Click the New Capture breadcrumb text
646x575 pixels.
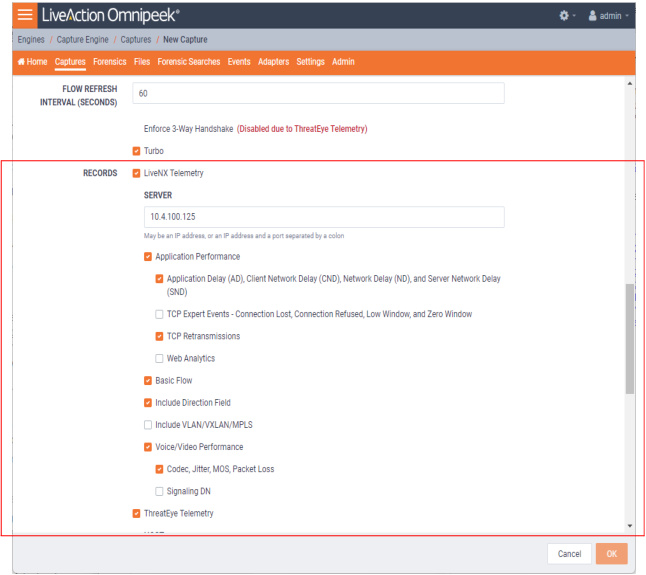[185, 40]
